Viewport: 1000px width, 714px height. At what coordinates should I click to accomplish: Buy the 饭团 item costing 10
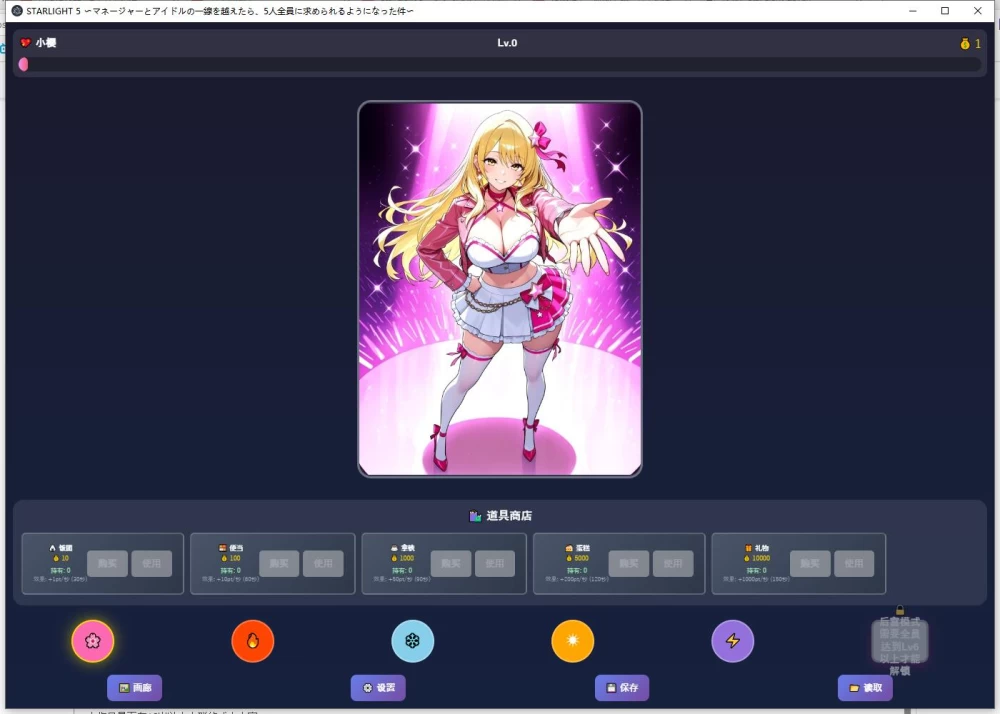coord(107,564)
